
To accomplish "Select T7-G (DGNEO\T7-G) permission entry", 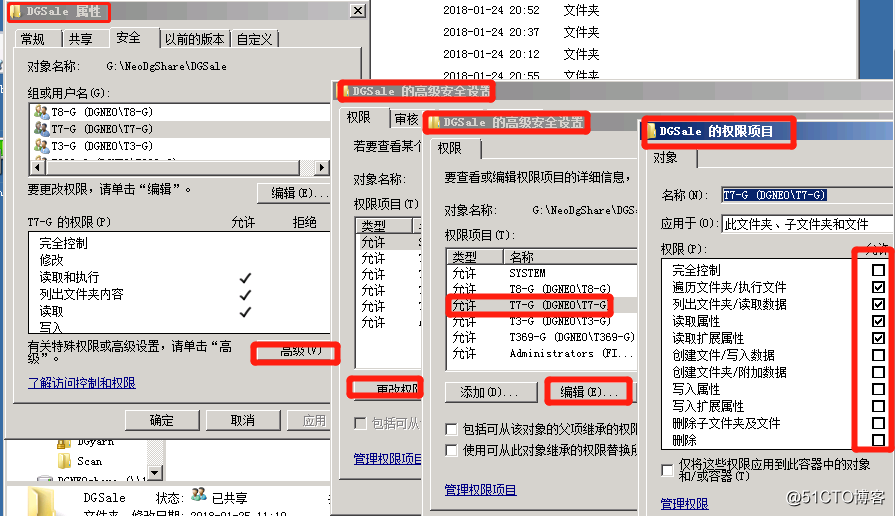I will pos(542,305).
